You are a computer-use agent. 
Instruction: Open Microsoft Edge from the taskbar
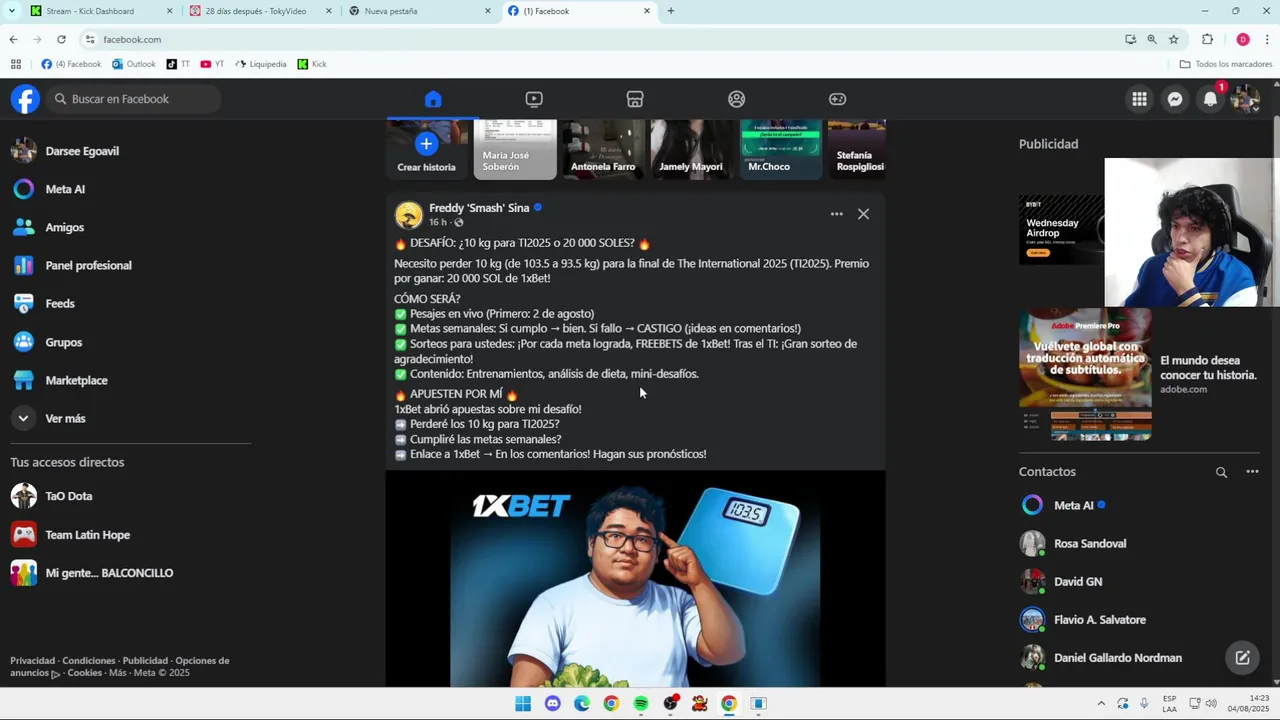(x=582, y=703)
